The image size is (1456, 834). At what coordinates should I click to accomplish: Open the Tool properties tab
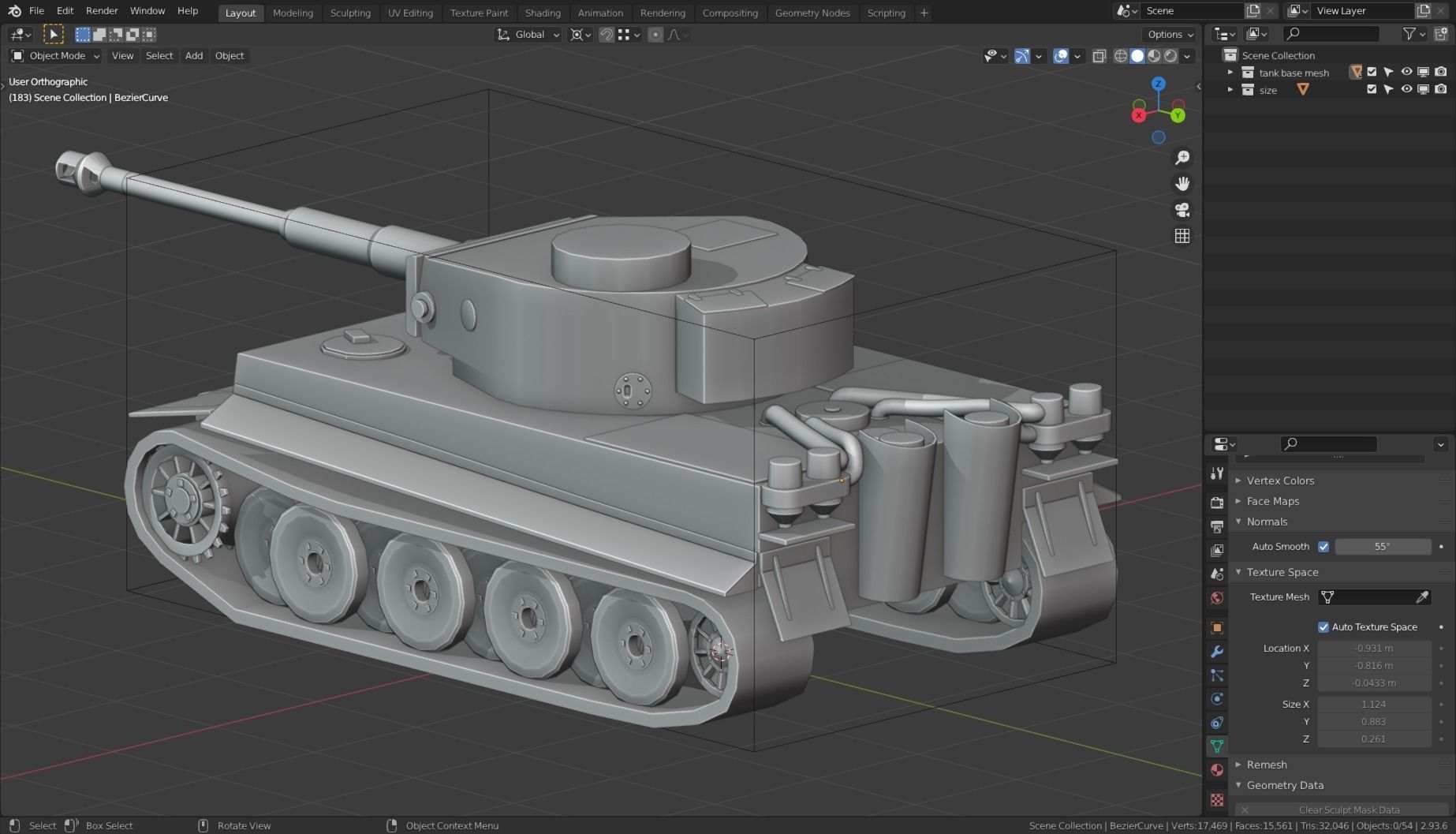[x=1217, y=473]
